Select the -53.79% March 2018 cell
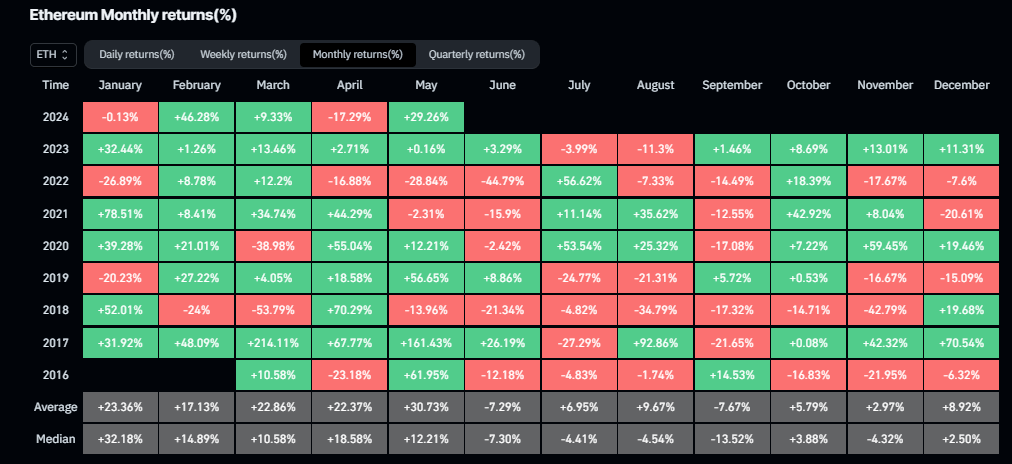This screenshot has width=1012, height=464. (x=273, y=310)
